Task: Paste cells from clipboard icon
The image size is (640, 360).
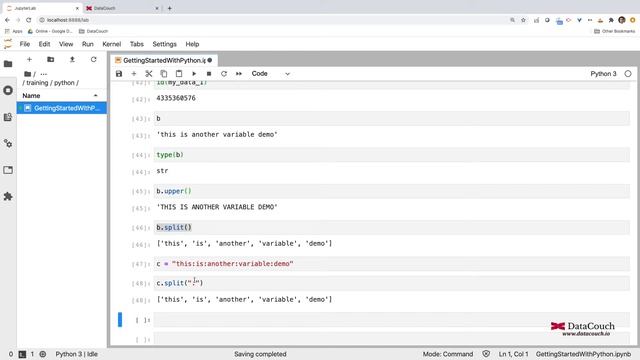Action: [179, 74]
